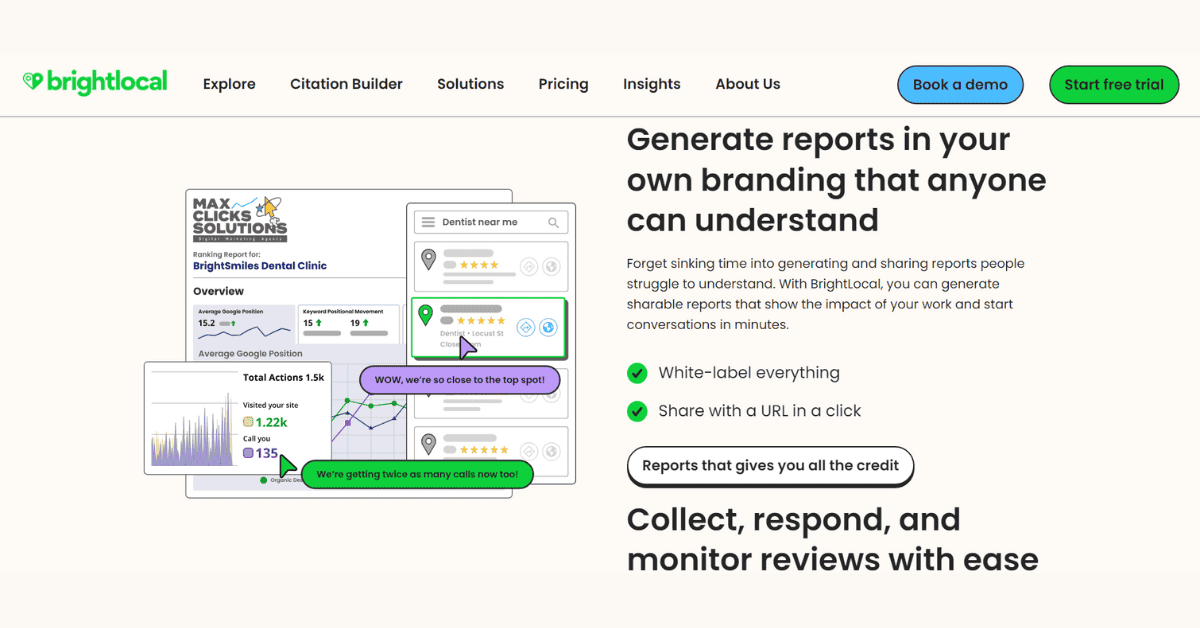Click the 'Generate reports in your own branding' heading

pos(836,179)
